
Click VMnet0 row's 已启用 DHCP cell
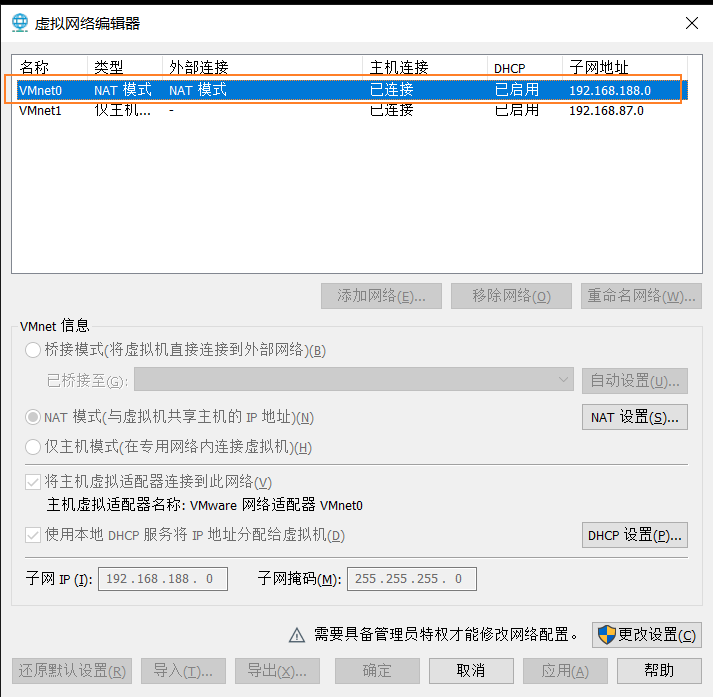[x=517, y=90]
